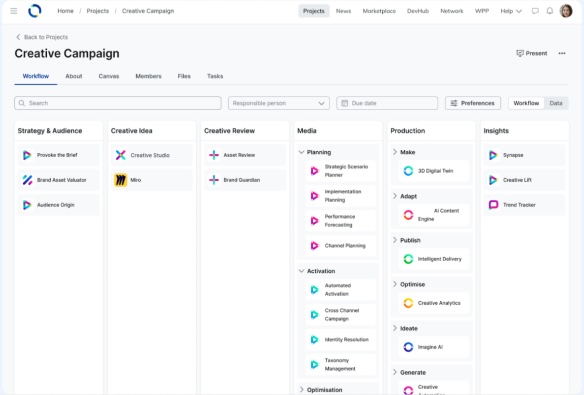Select the Workflow tab
The width and height of the screenshot is (584, 395).
tap(36, 76)
